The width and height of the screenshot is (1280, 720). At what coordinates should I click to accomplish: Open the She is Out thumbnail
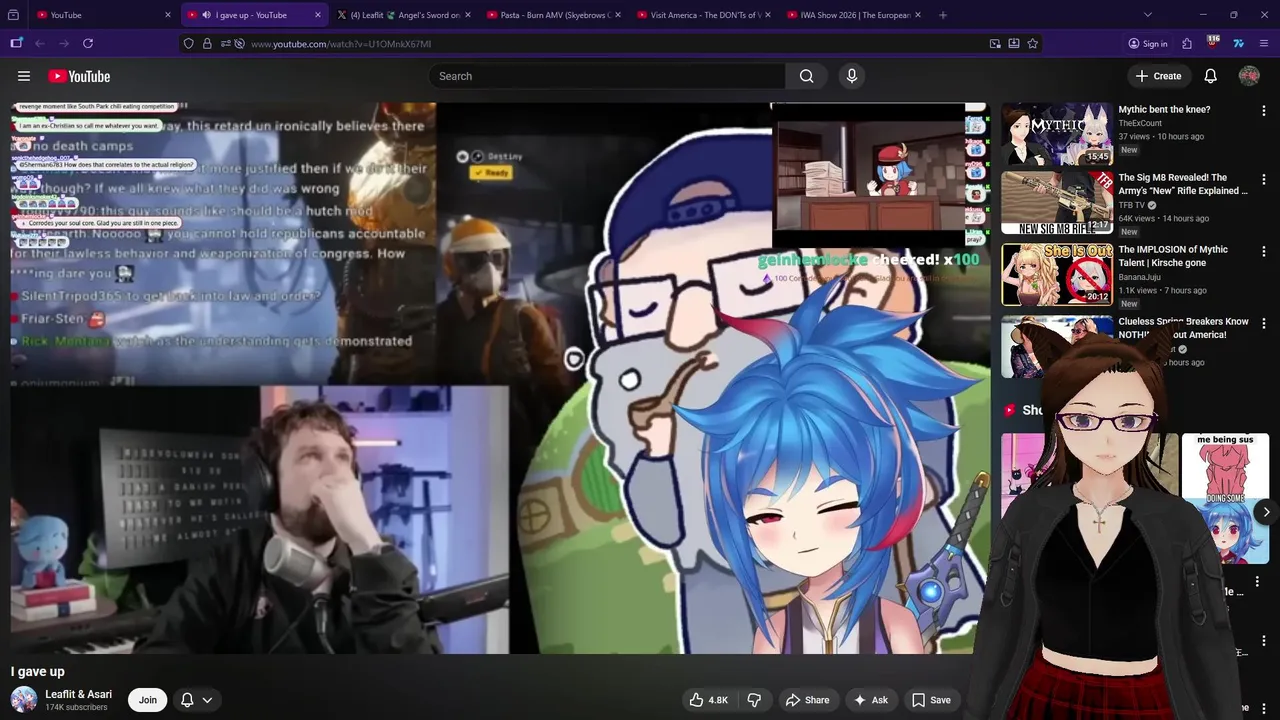coord(1057,275)
